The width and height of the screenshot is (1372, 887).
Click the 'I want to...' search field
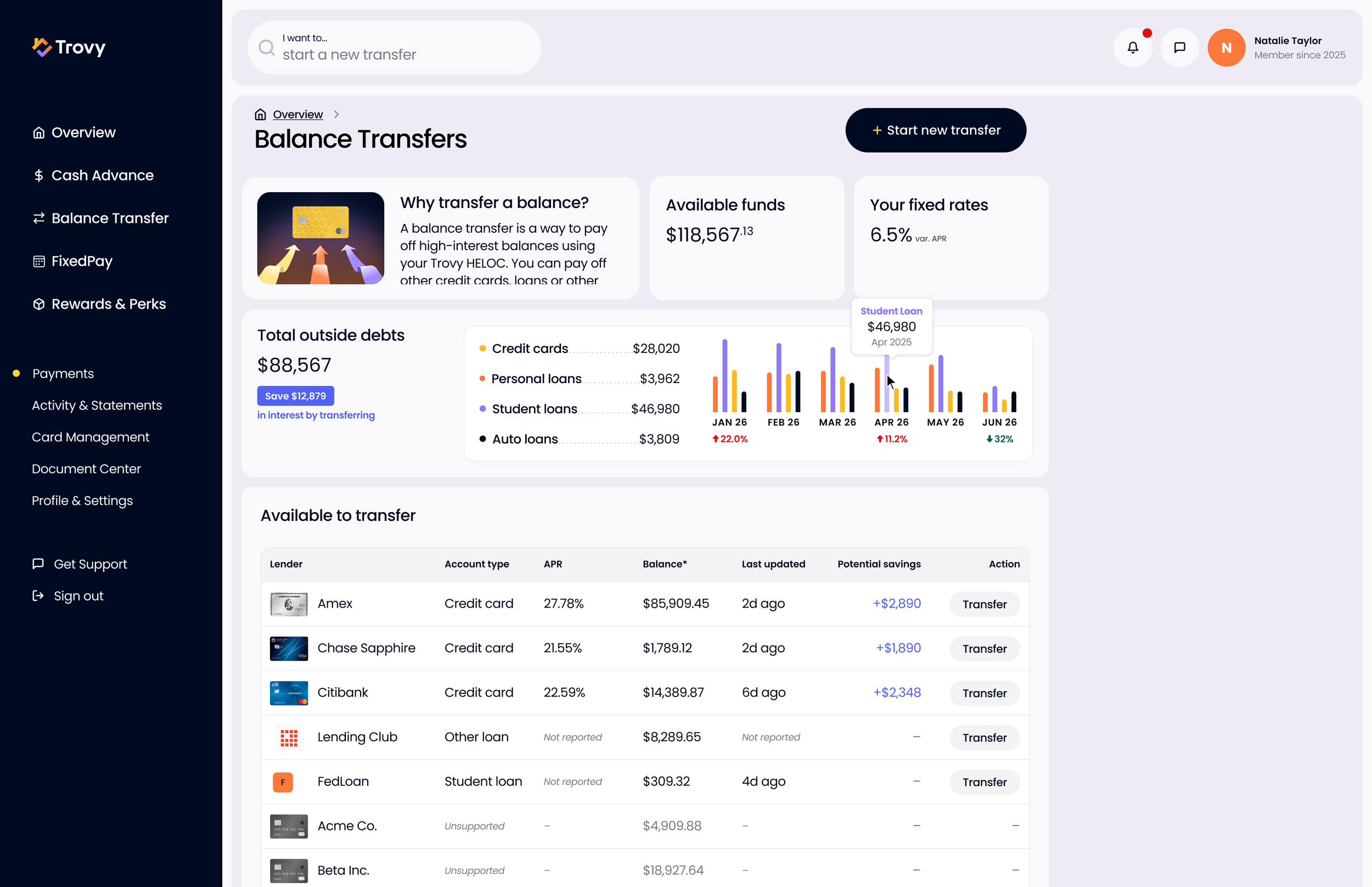coord(395,48)
